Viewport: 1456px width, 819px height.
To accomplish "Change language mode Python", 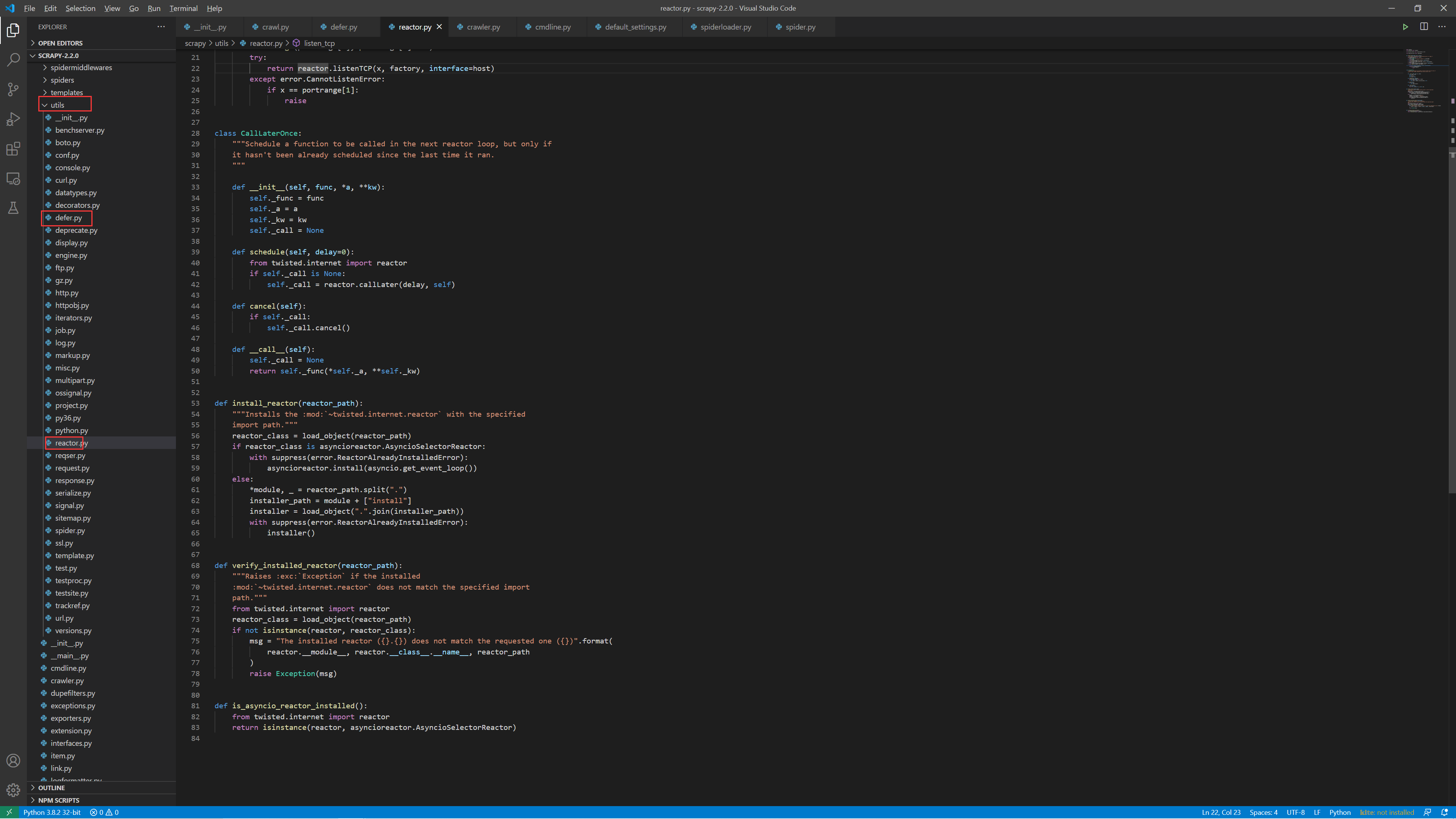I will [1340, 812].
